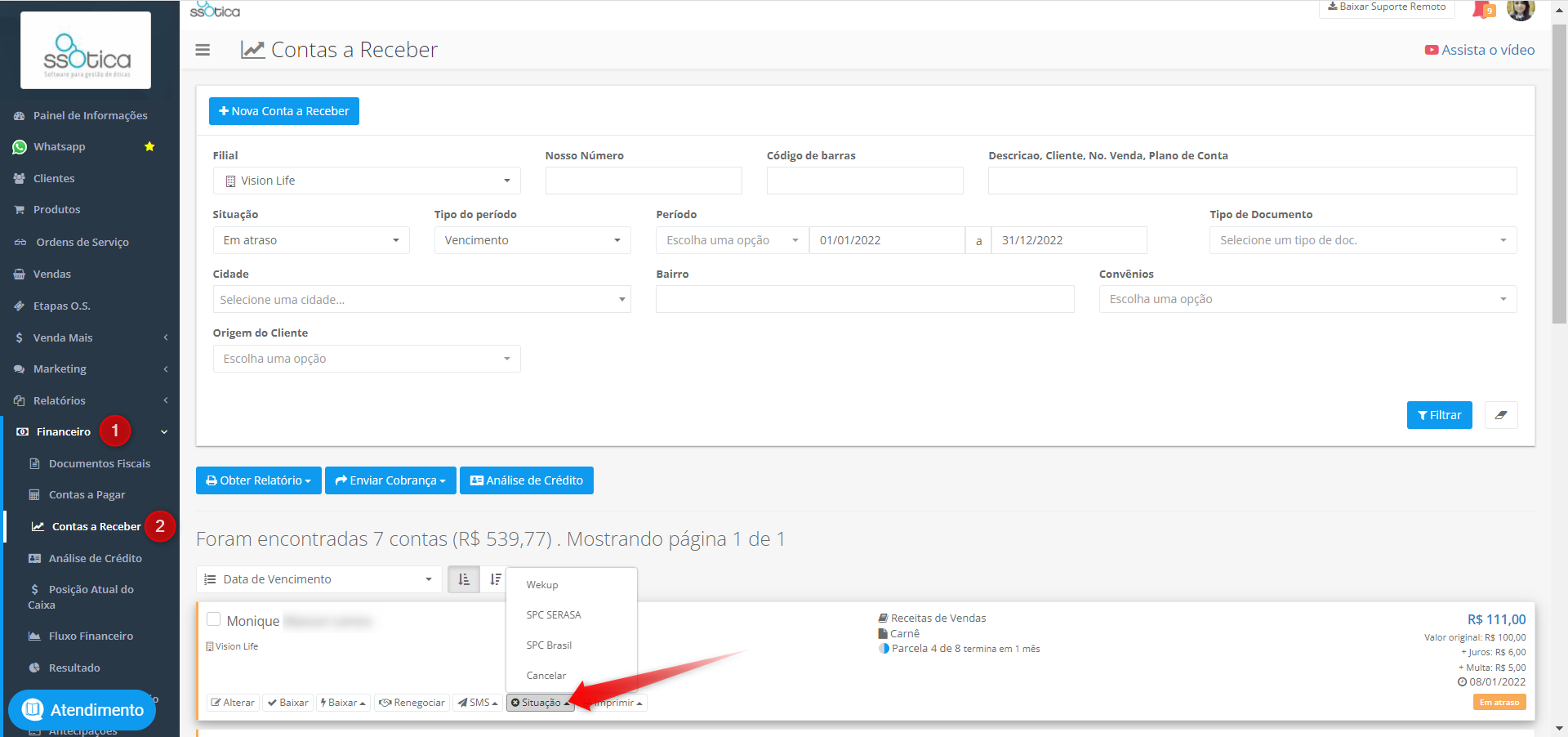Expand the Venda Mais sidebar menu

click(x=90, y=337)
